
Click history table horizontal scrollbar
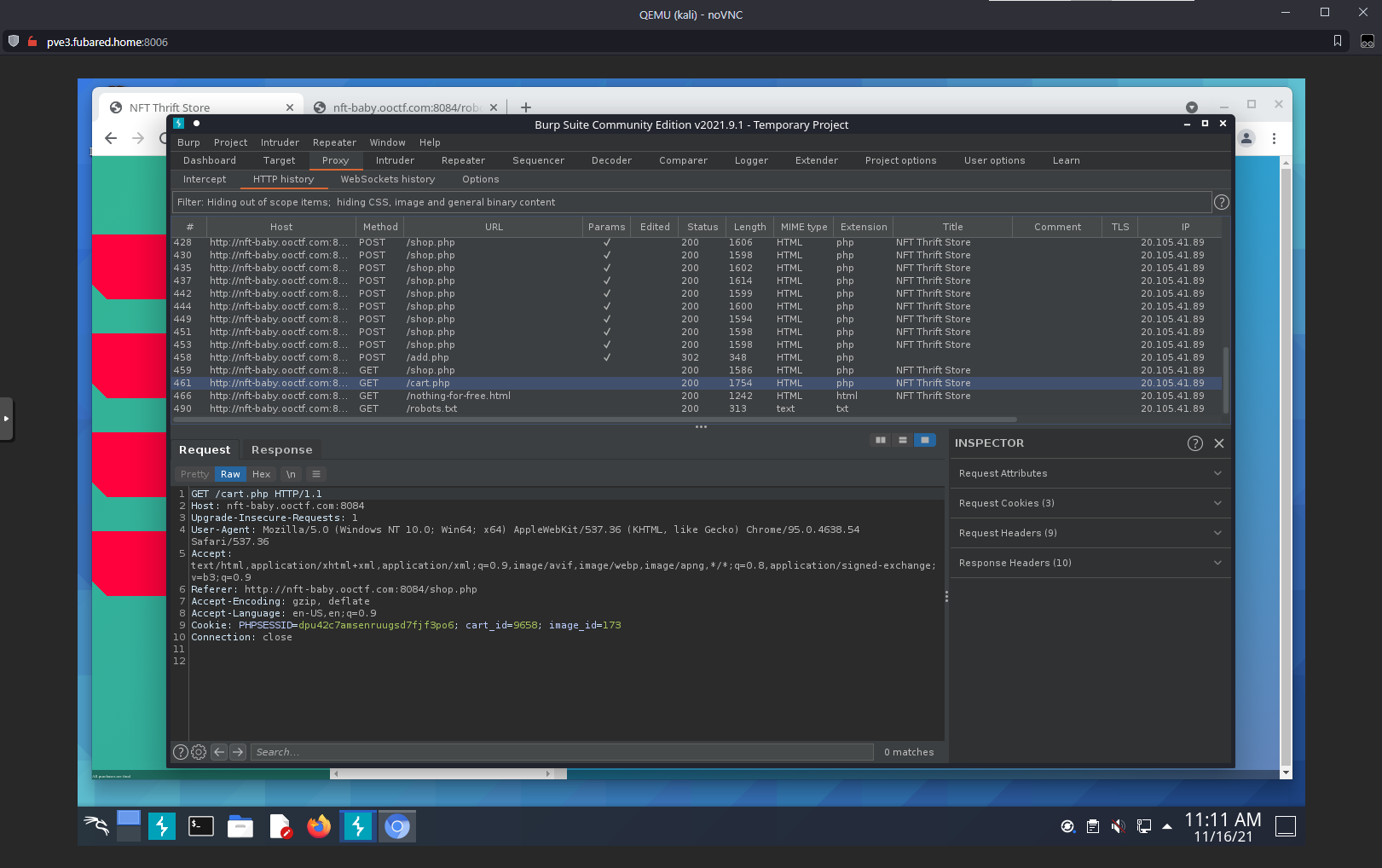coord(595,420)
